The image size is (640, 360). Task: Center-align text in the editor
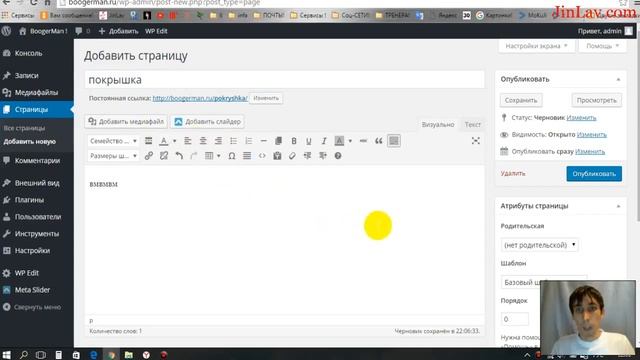click(x=203, y=141)
